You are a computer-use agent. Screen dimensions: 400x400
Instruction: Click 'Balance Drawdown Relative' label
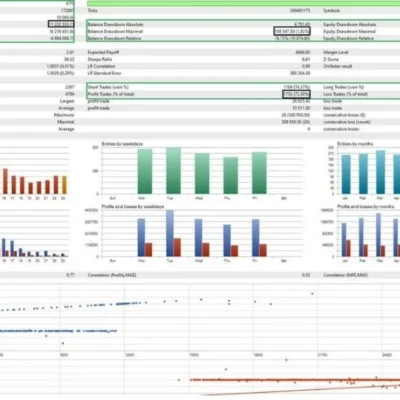click(114, 38)
